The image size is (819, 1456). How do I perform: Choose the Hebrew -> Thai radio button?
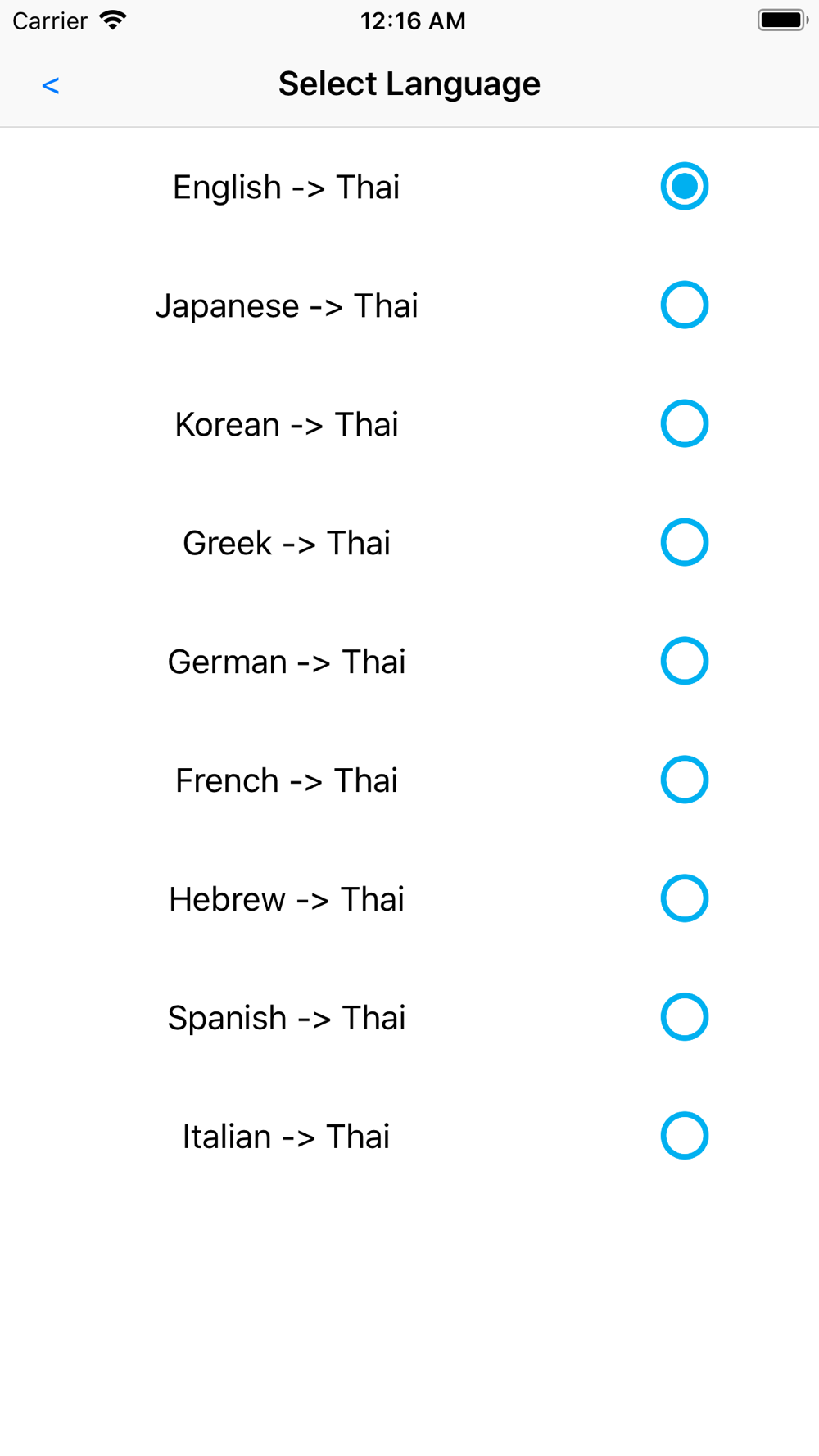684,899
